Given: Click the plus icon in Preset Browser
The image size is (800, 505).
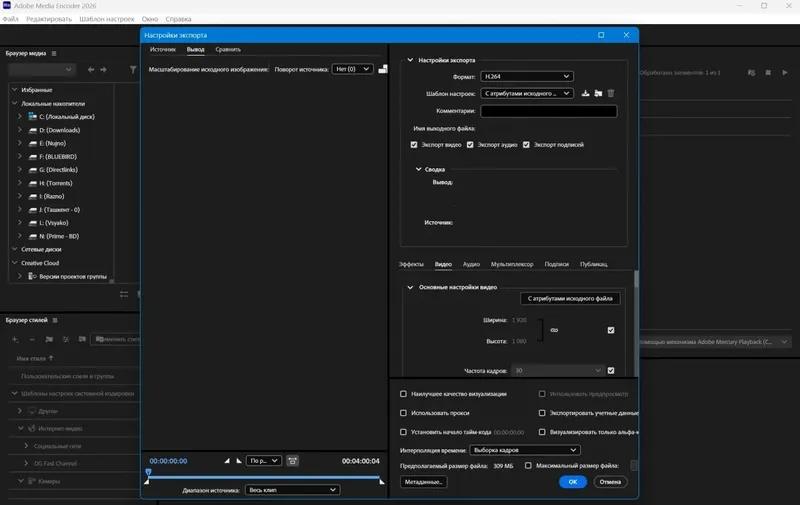Looking at the screenshot, I should [15, 339].
